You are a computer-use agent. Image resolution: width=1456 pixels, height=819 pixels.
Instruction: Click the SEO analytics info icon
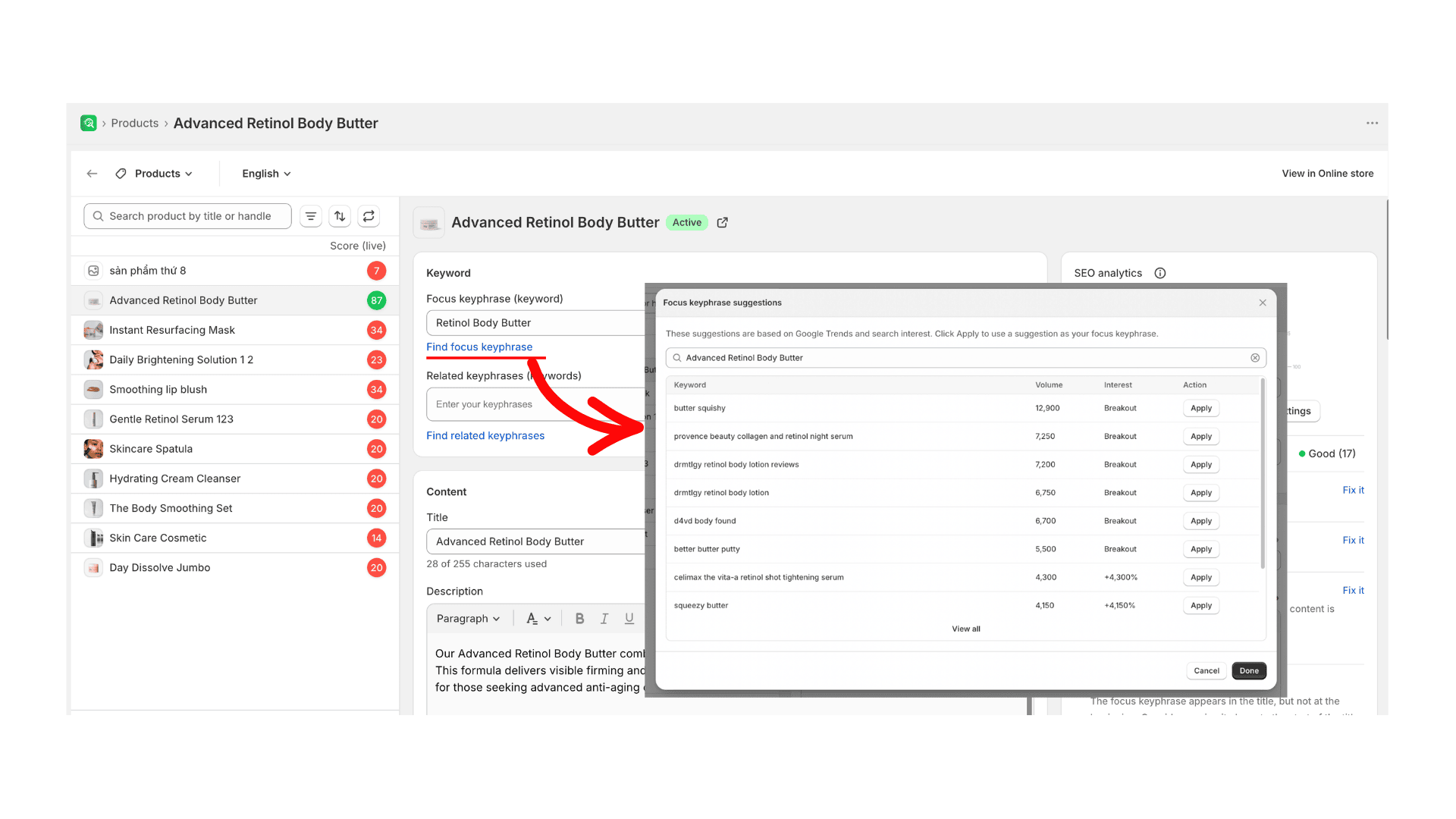pyautogui.click(x=1159, y=273)
